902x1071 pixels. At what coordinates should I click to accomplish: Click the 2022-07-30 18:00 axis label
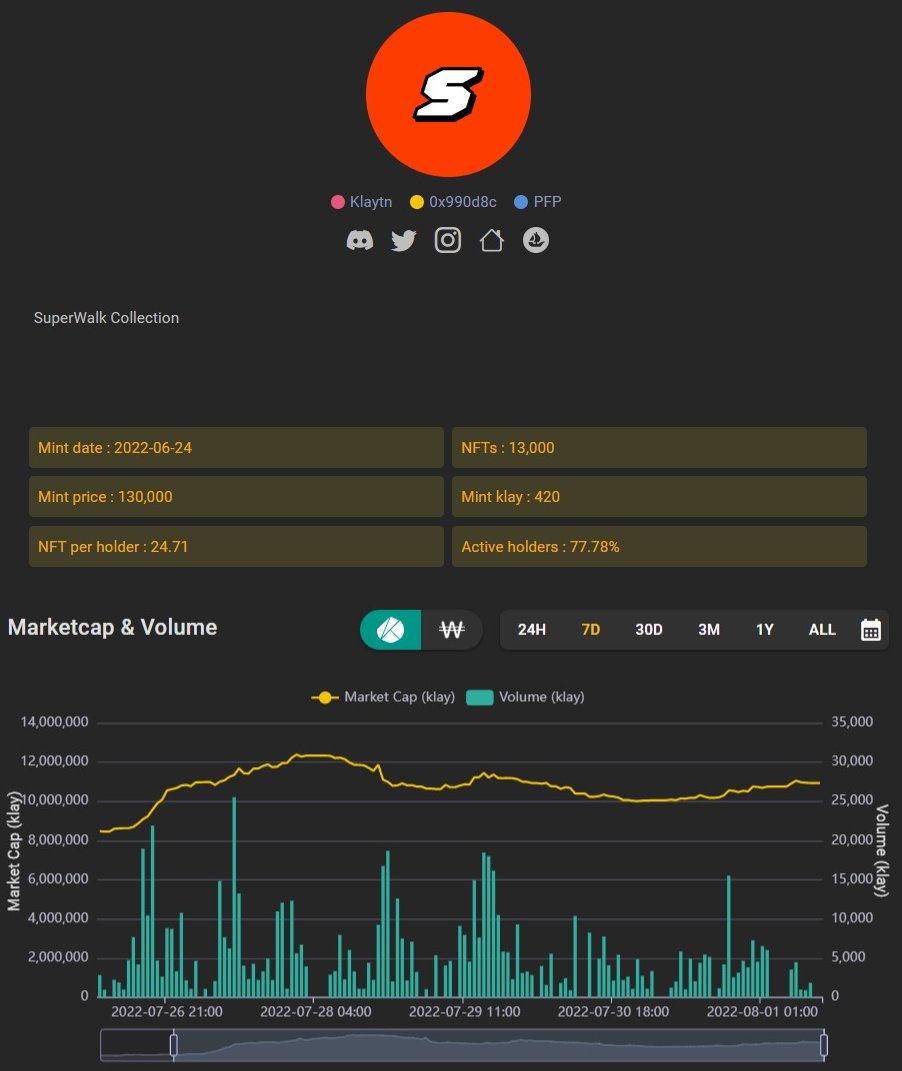coord(613,1012)
